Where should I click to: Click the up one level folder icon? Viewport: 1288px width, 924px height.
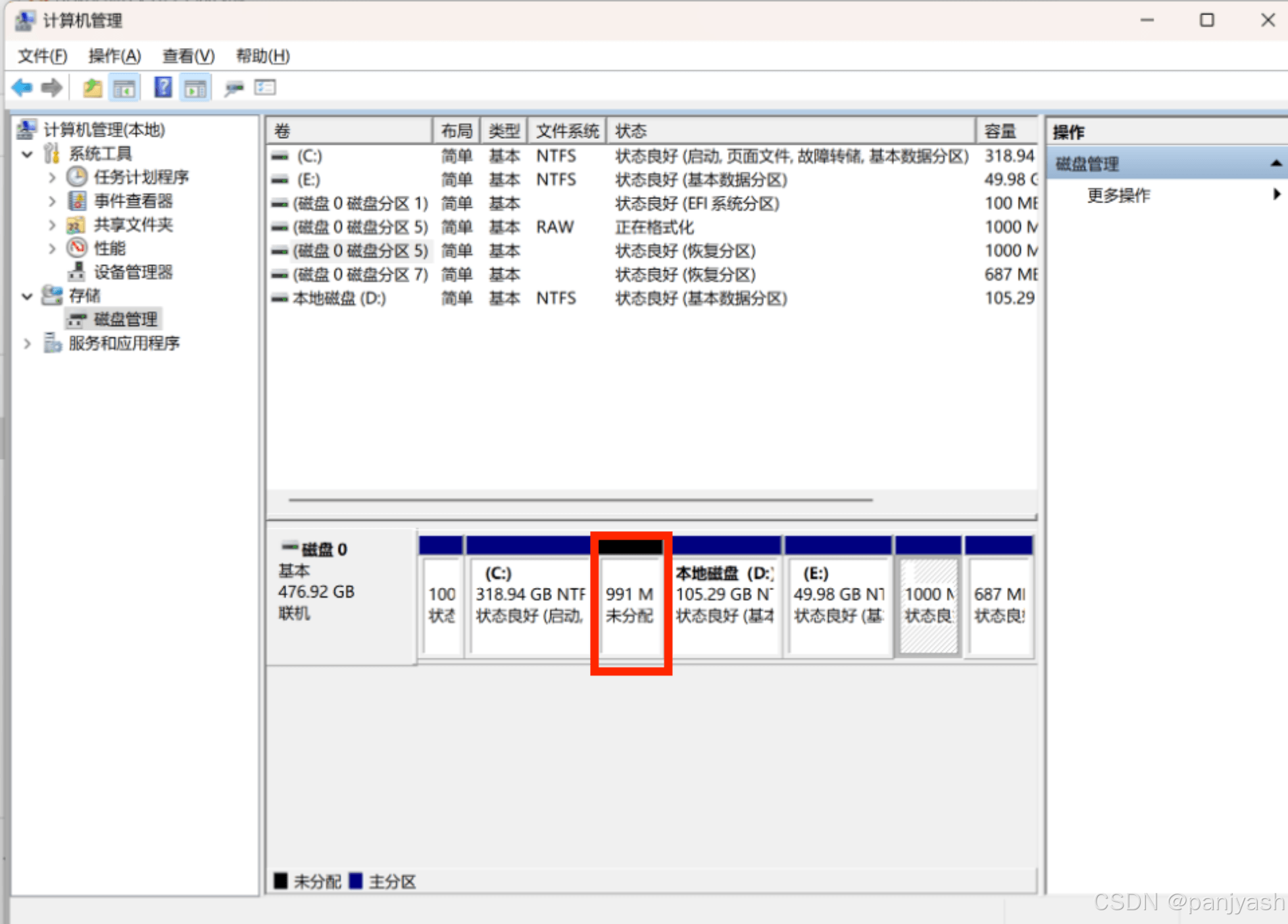point(92,87)
